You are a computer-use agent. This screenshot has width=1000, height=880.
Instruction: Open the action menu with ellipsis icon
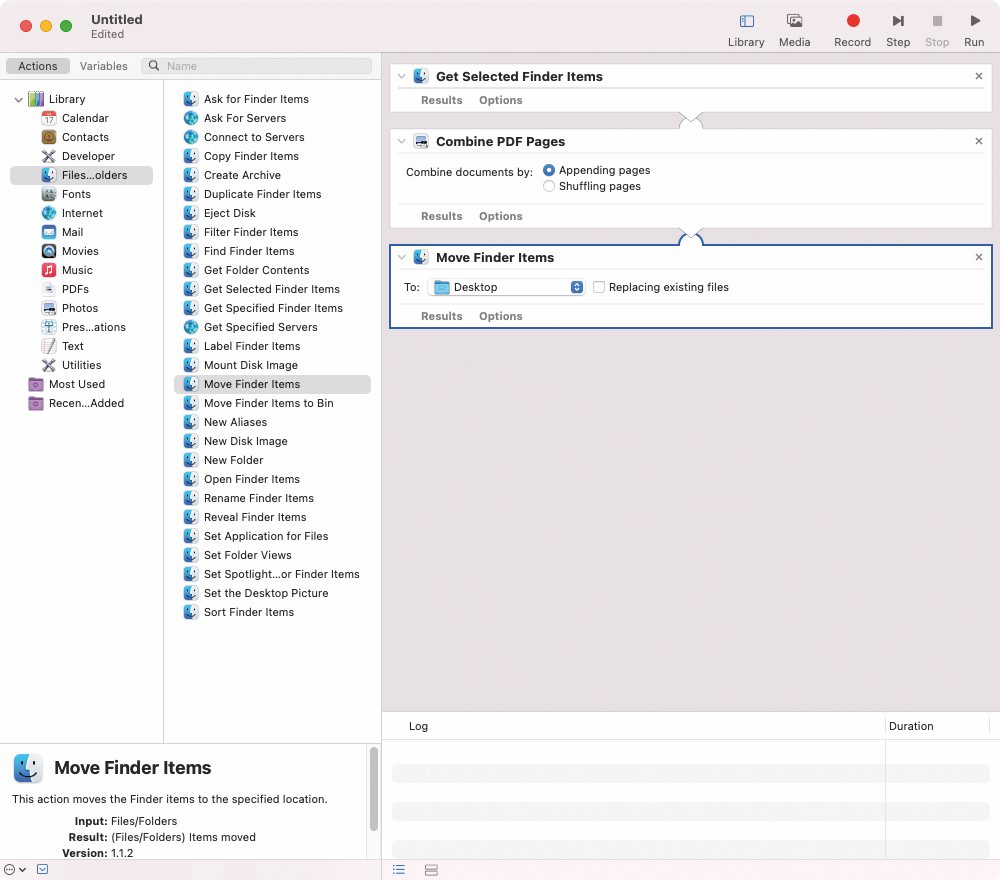(15, 869)
